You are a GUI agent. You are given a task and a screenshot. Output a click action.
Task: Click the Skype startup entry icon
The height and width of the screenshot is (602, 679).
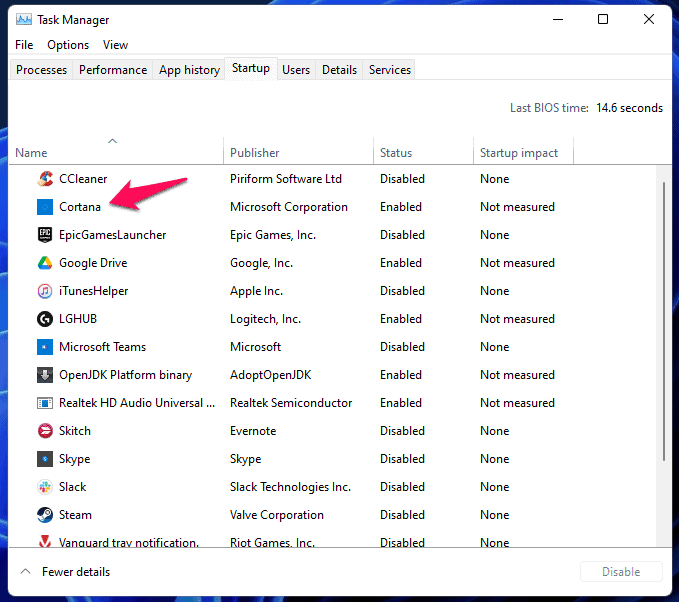(x=45, y=459)
